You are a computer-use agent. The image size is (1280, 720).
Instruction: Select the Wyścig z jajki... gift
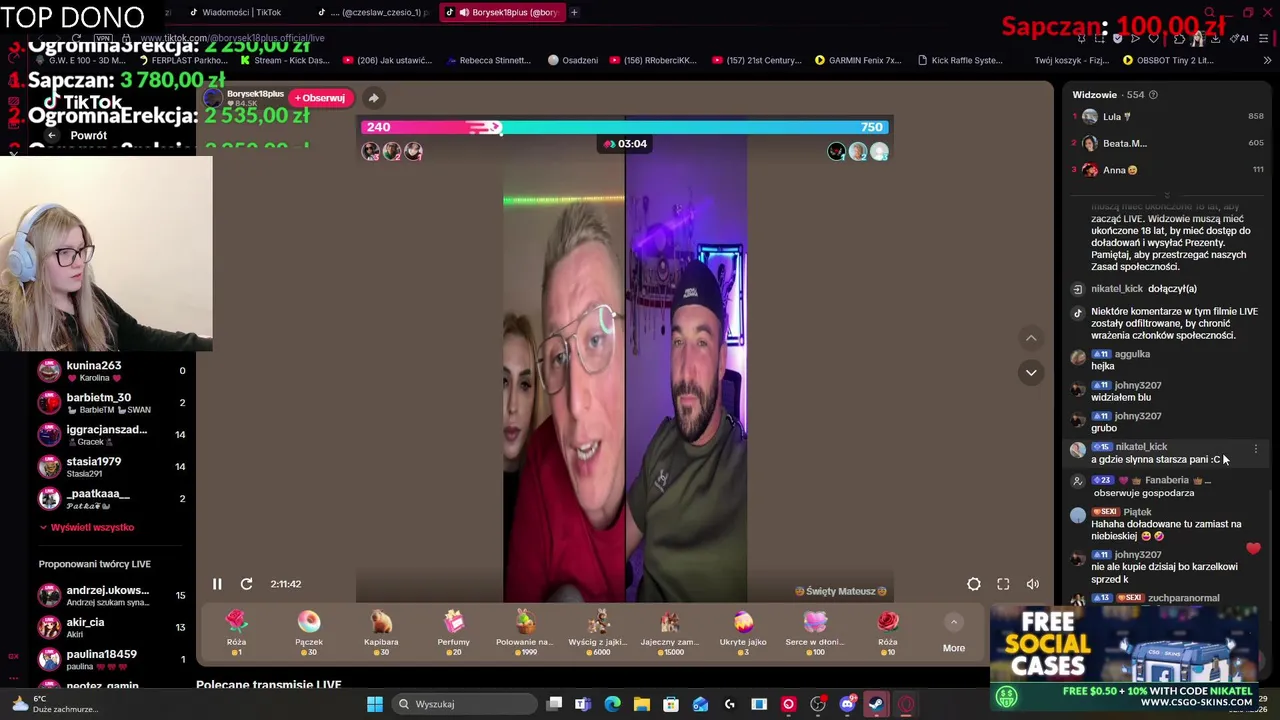click(598, 633)
